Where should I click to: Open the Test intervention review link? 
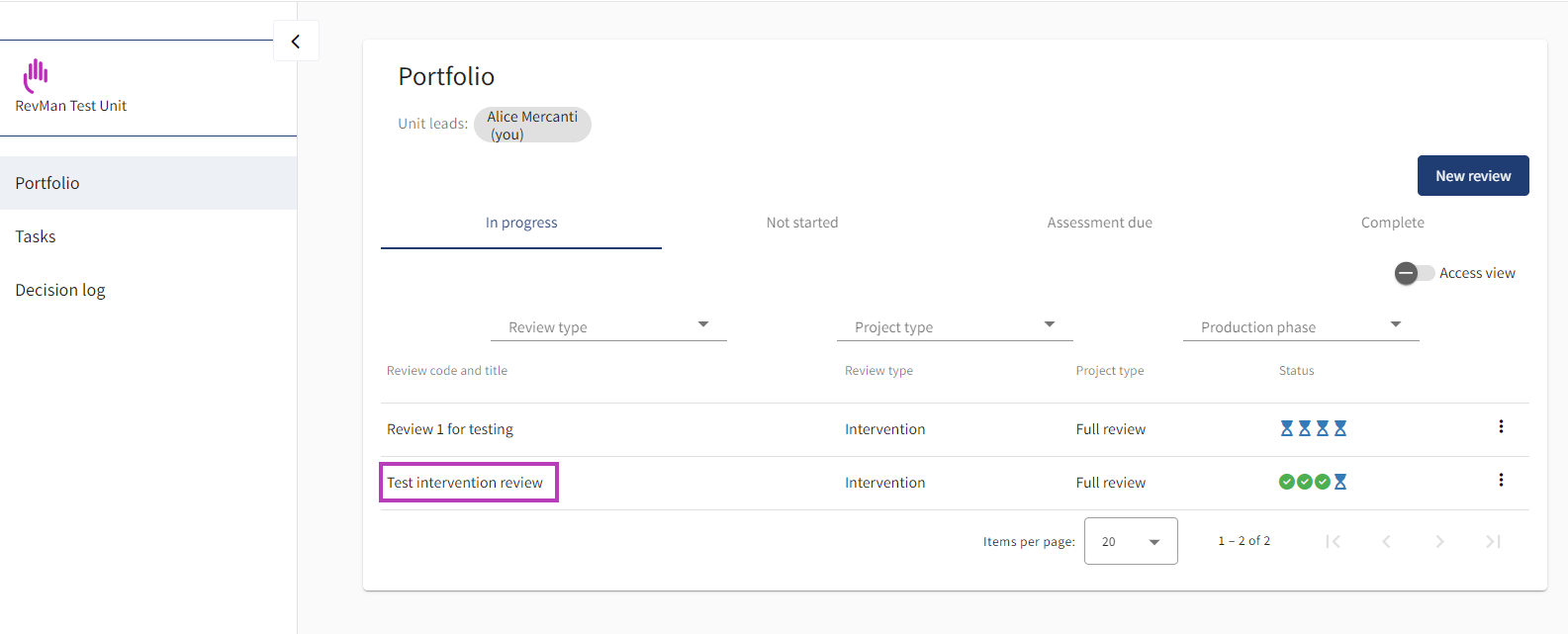465,483
